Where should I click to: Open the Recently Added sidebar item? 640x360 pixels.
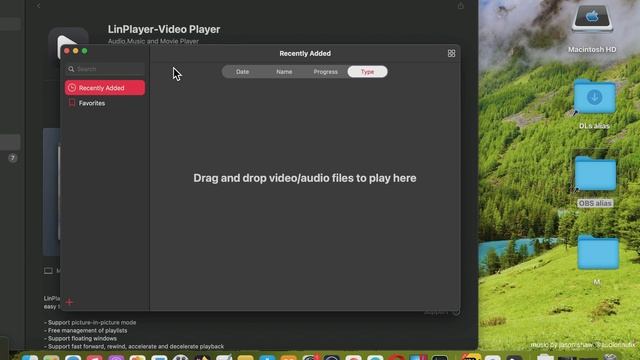105,88
